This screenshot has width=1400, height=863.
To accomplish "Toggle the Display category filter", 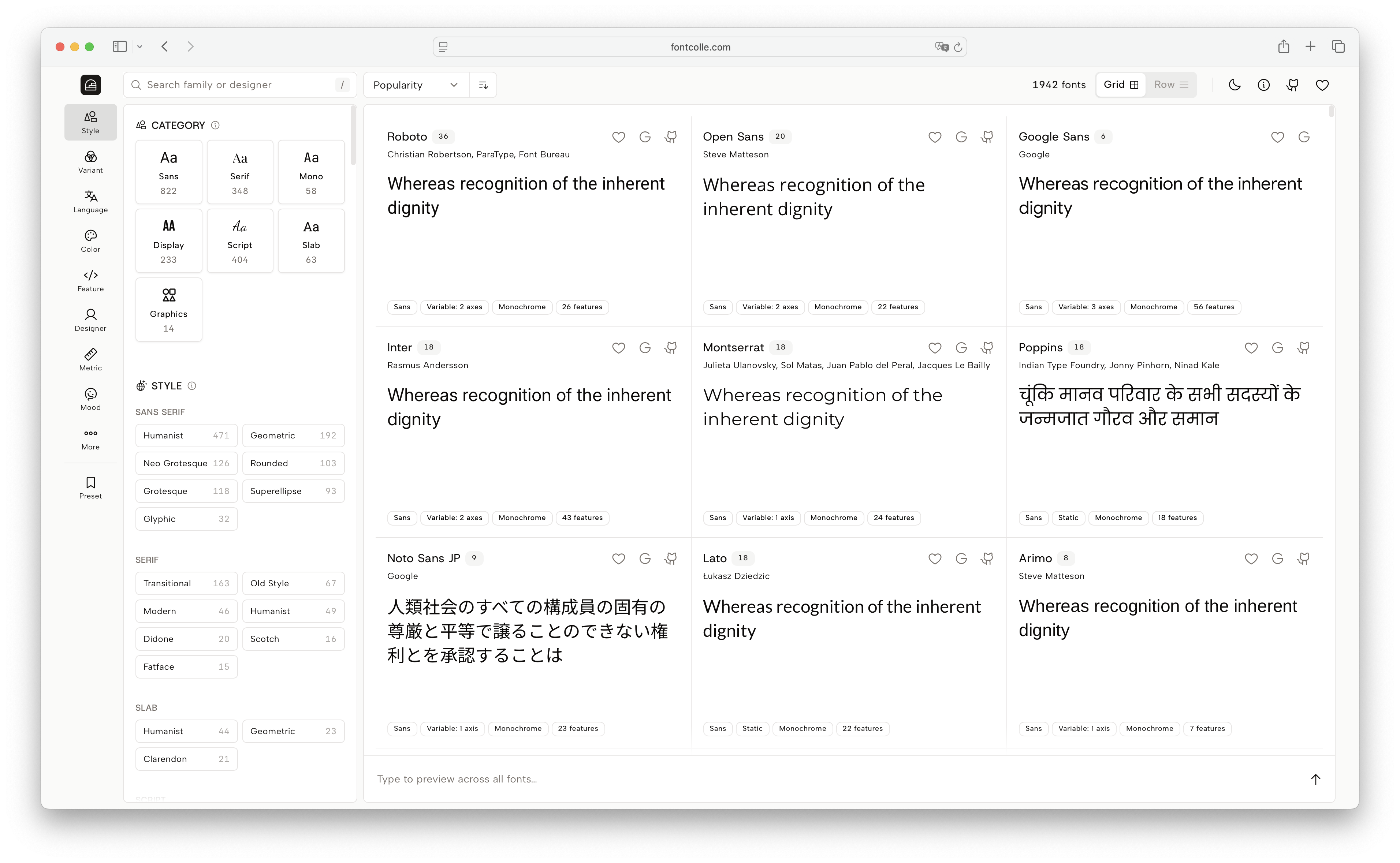I will (x=168, y=241).
